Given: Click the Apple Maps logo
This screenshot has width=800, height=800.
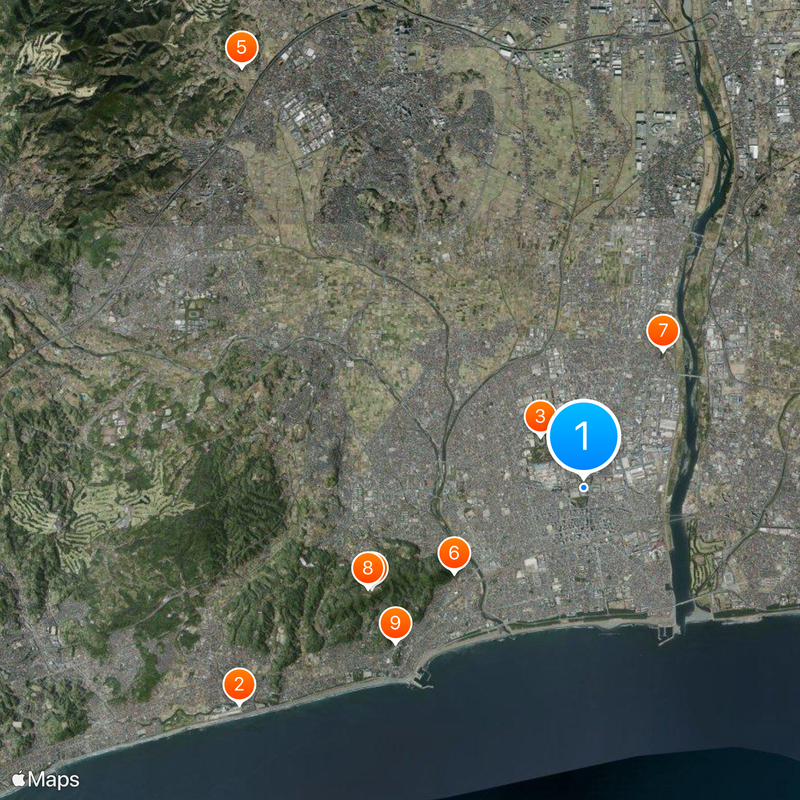Looking at the screenshot, I should click(x=47, y=779).
